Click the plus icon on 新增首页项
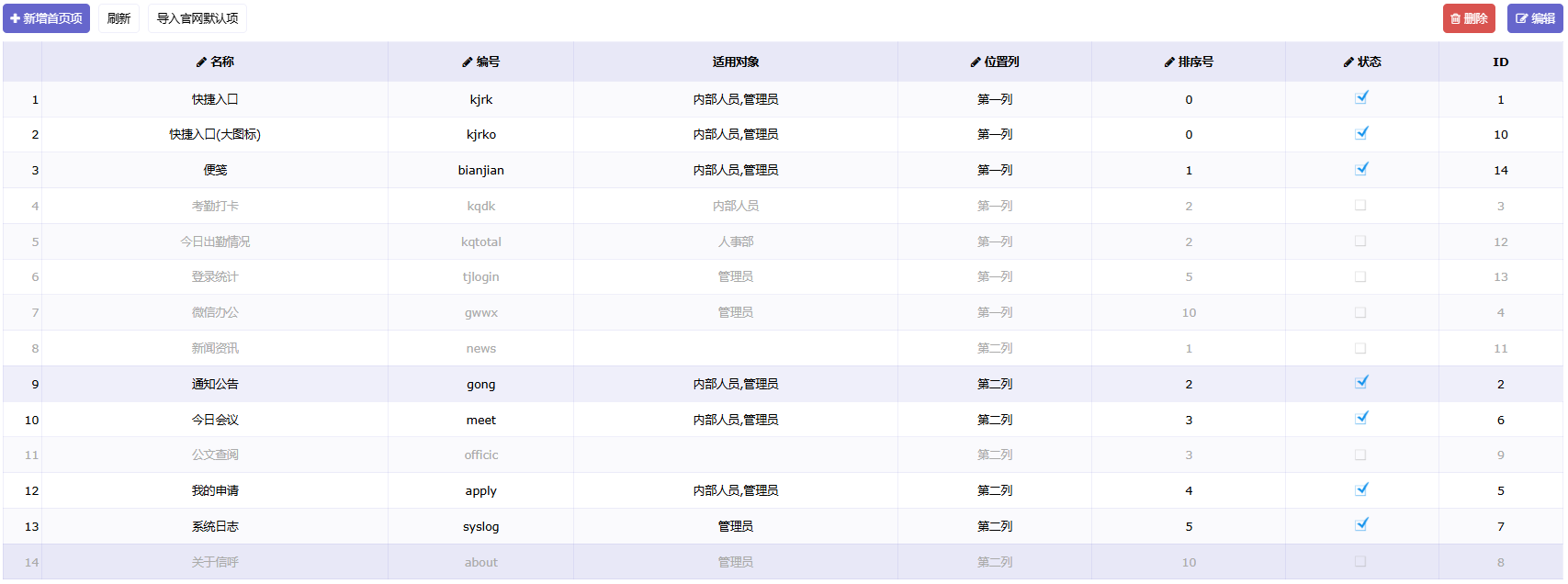The height and width of the screenshot is (584, 1568). (x=15, y=18)
